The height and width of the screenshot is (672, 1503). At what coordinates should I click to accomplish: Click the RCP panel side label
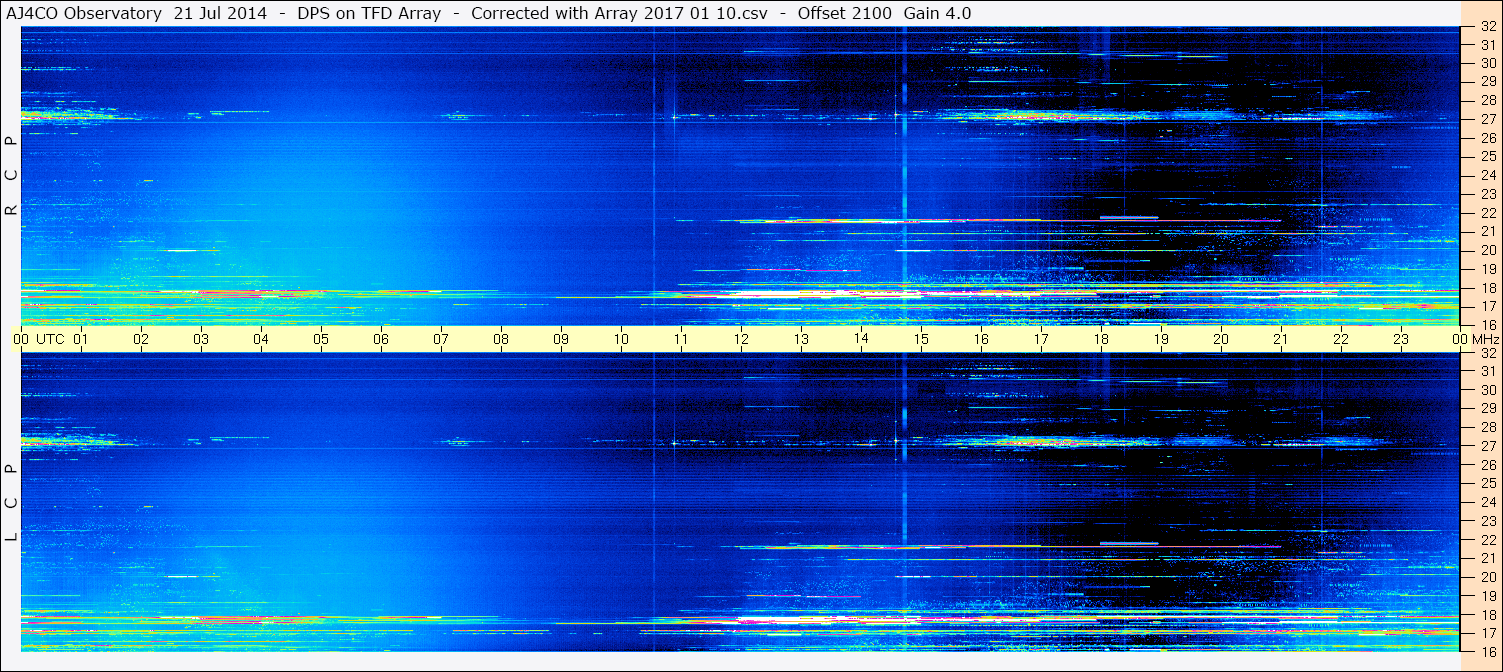click(11, 176)
